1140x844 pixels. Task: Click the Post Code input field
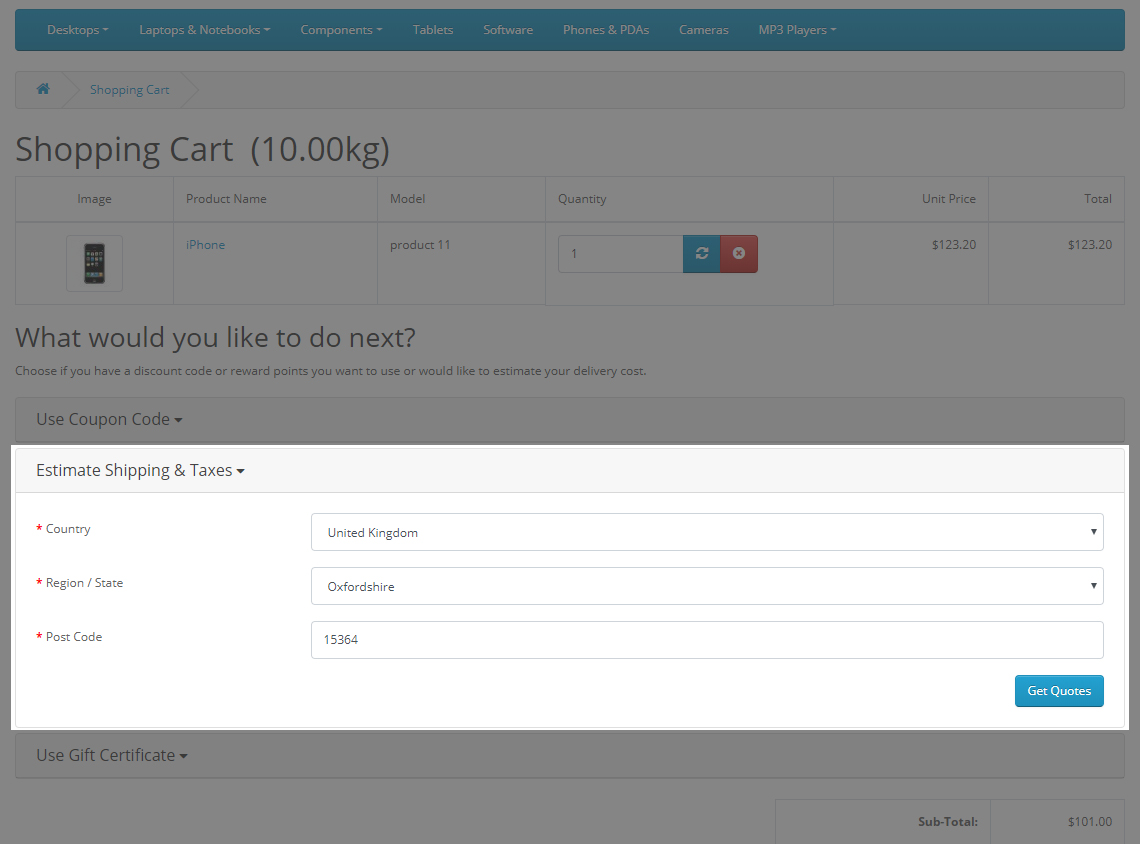(x=707, y=639)
